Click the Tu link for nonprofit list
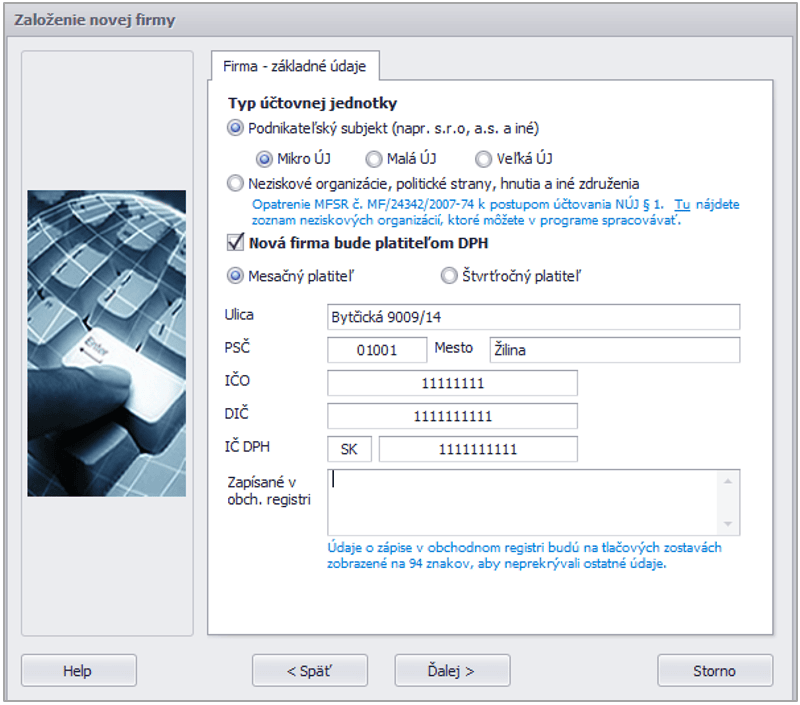This screenshot has height=705, width=800. (x=682, y=203)
